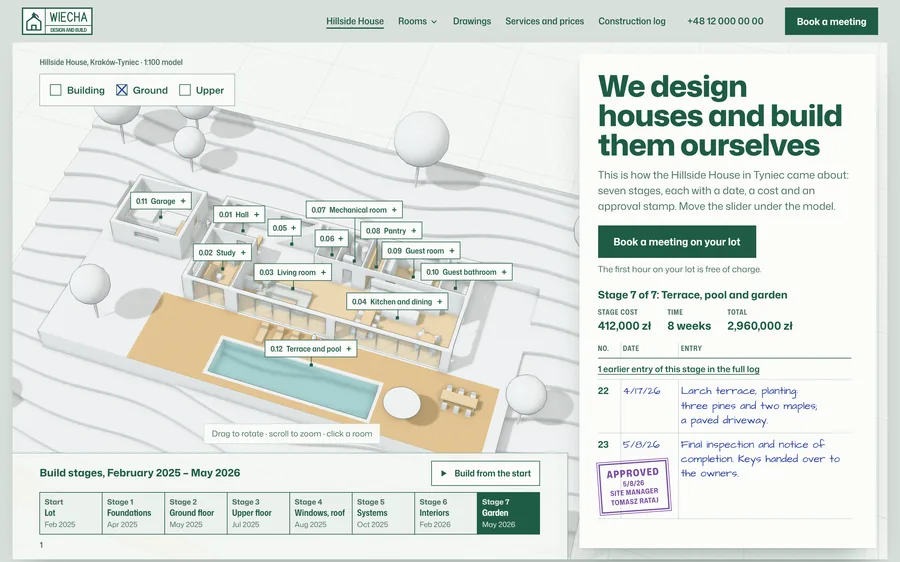The height and width of the screenshot is (562, 900).
Task: Go to the Drawings page
Action: (472, 21)
